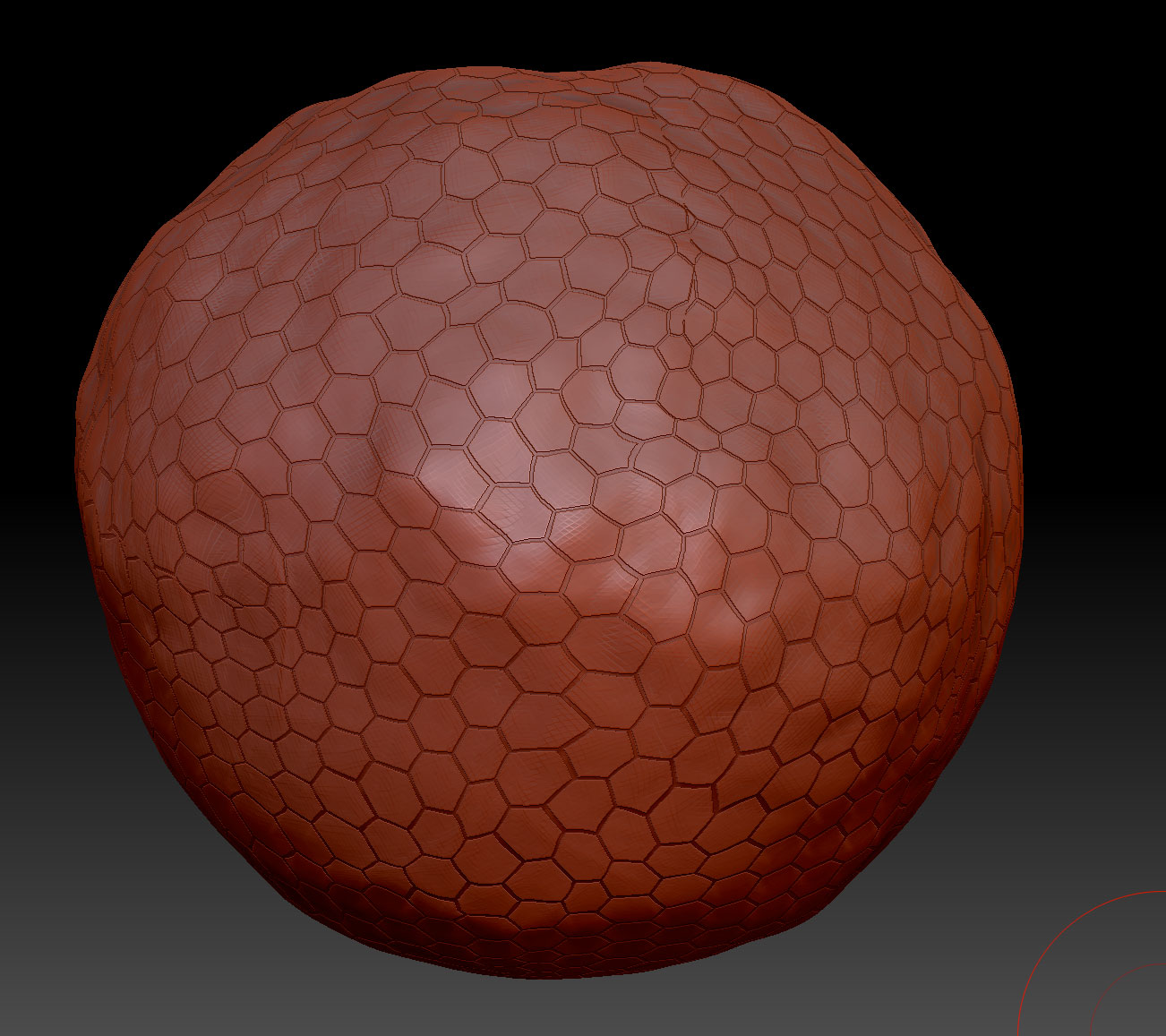
Task: Click the red hexagon-patterned sculpted sphere
Action: tap(548, 519)
